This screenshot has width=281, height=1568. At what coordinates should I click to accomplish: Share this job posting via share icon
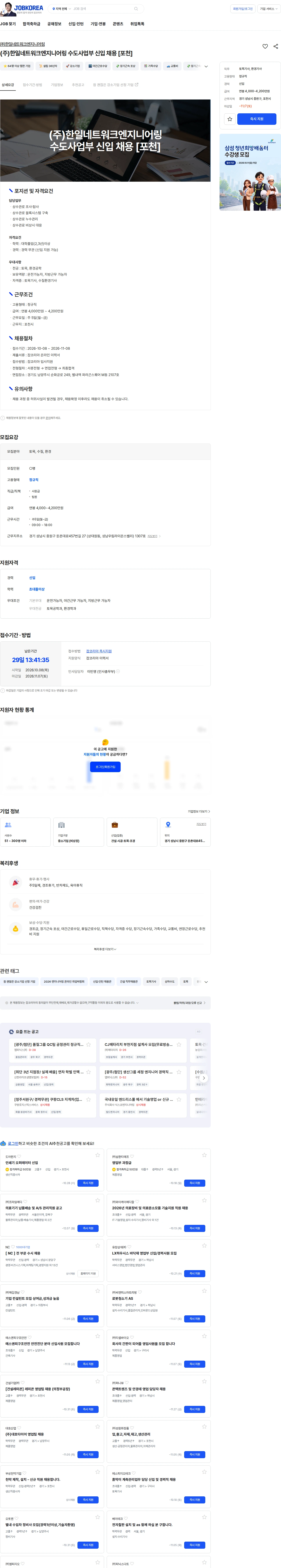[x=276, y=46]
